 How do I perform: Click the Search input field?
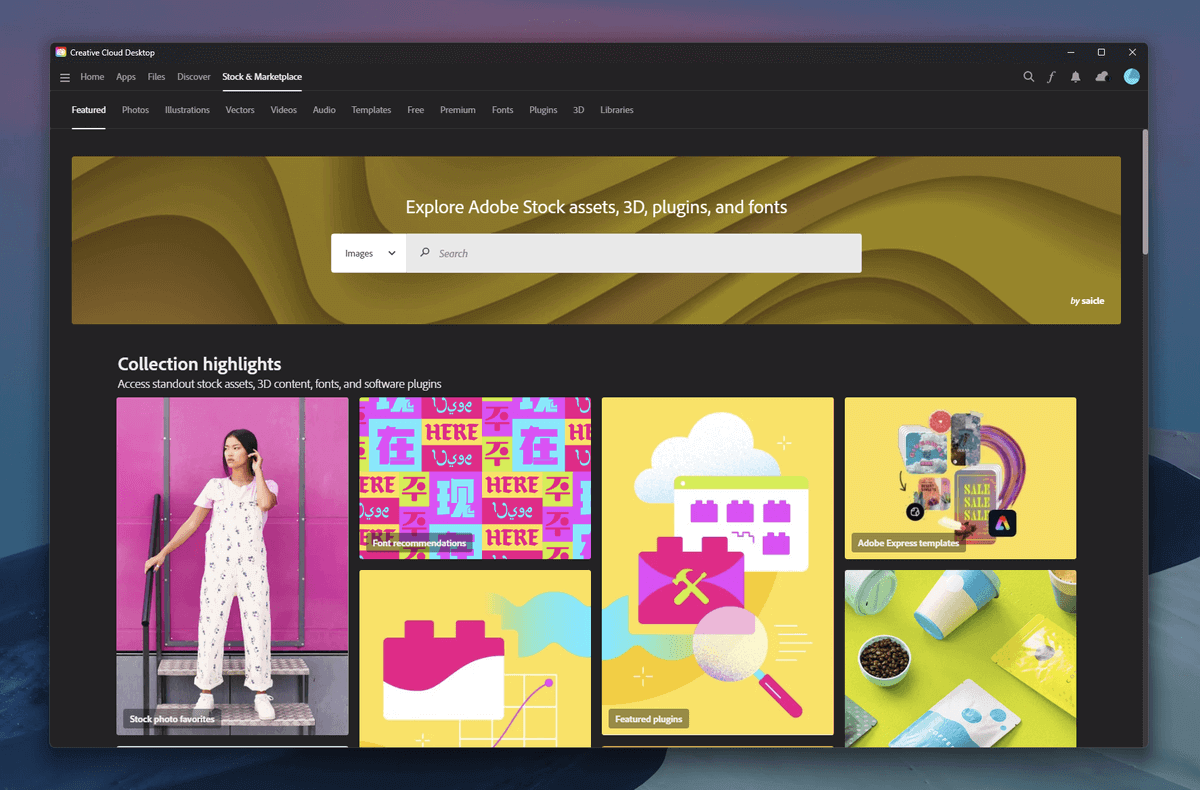pyautogui.click(x=634, y=253)
